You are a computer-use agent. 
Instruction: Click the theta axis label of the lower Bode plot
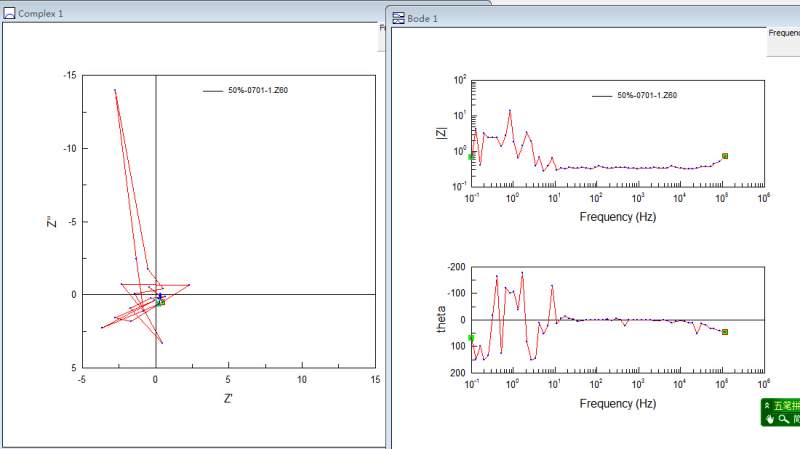pyautogui.click(x=441, y=319)
